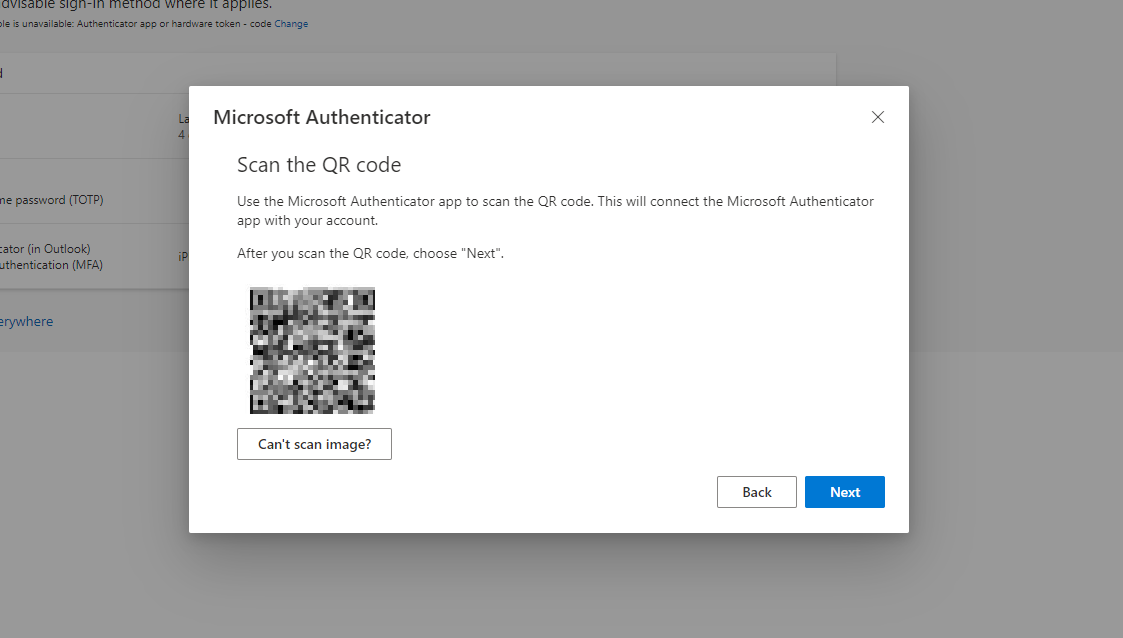Click the blurred QR code image

(312, 350)
